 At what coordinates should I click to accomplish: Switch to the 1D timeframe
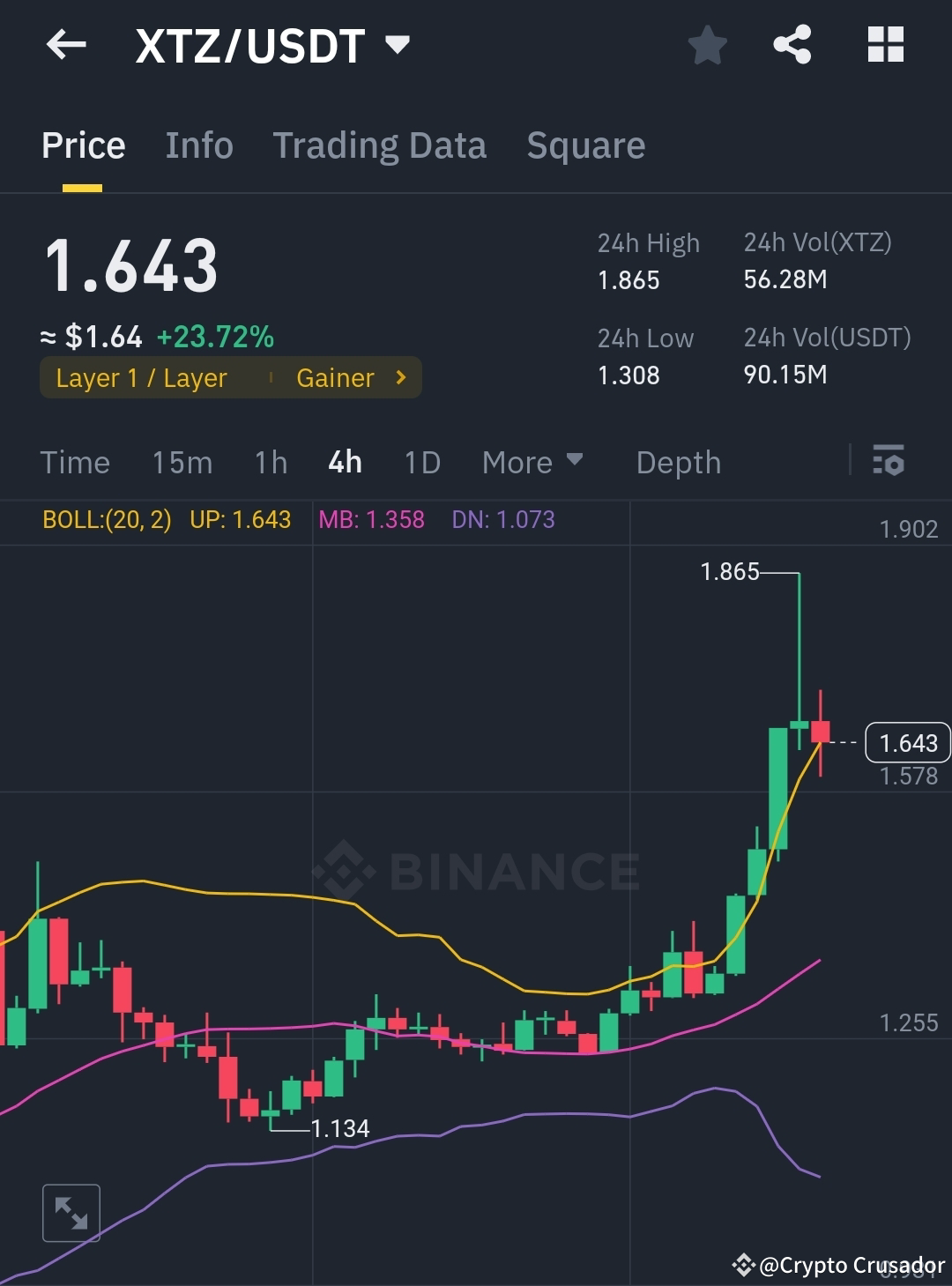tap(420, 461)
